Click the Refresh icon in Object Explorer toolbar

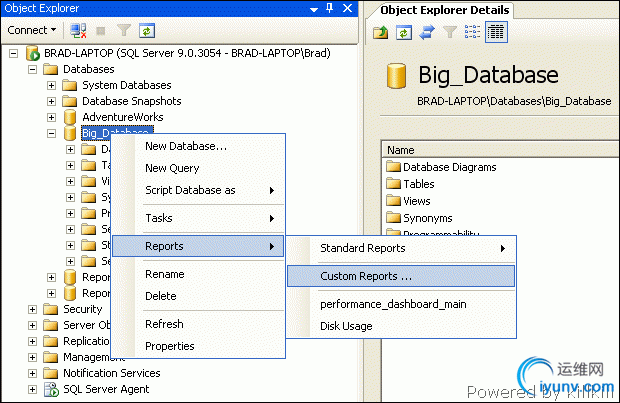pyautogui.click(x=147, y=31)
